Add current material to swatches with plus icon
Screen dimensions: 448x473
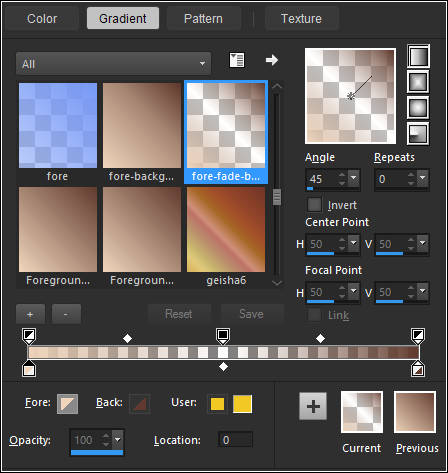tap(313, 406)
